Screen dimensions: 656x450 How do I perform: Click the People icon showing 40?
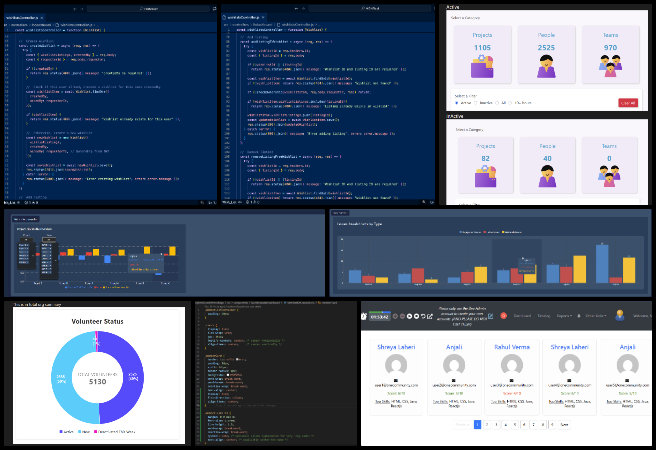[x=546, y=176]
